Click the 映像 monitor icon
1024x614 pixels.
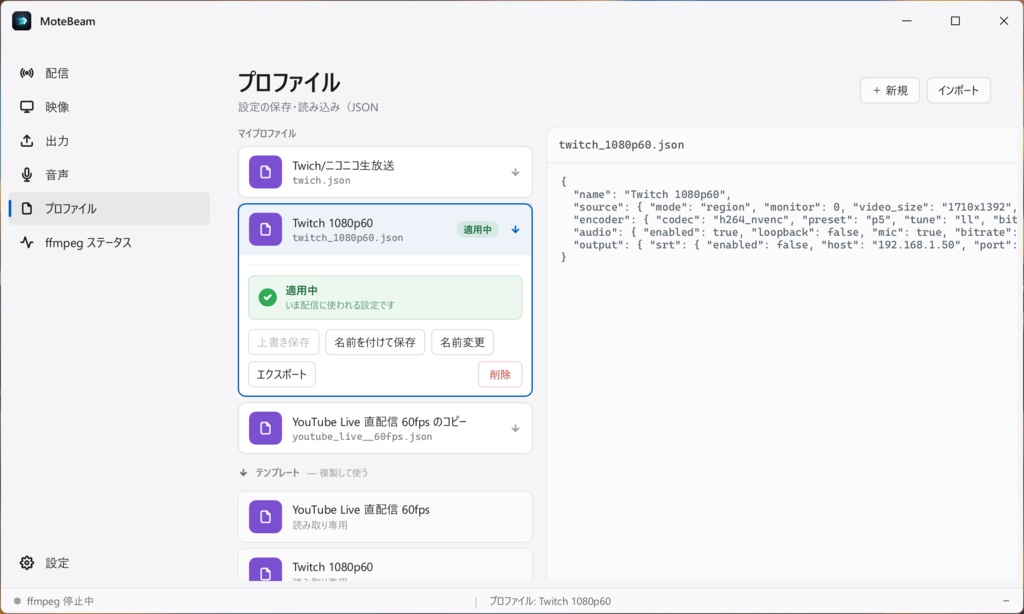point(27,107)
